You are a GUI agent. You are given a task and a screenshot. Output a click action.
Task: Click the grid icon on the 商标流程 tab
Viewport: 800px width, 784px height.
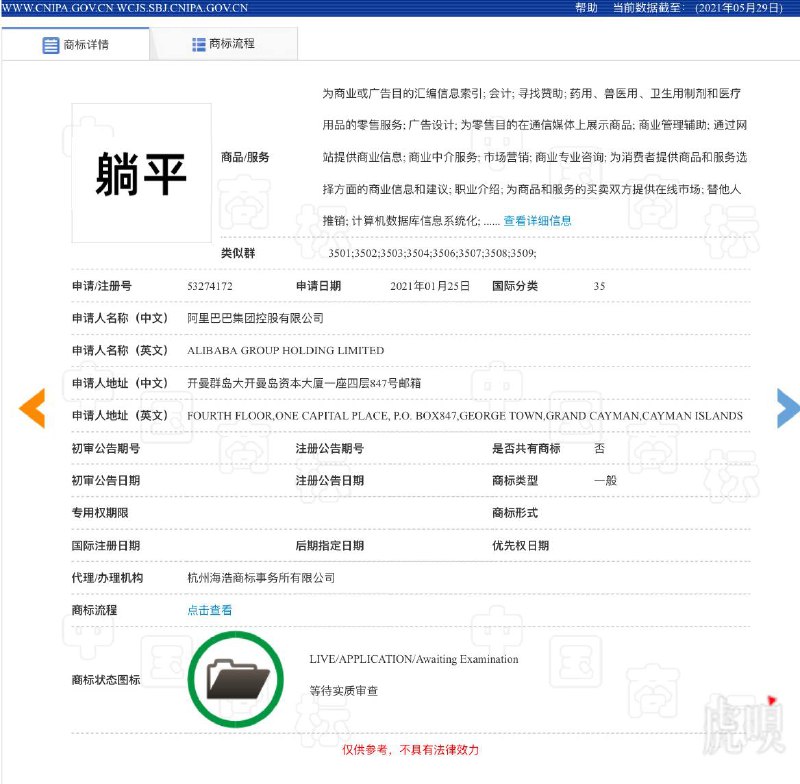click(198, 43)
